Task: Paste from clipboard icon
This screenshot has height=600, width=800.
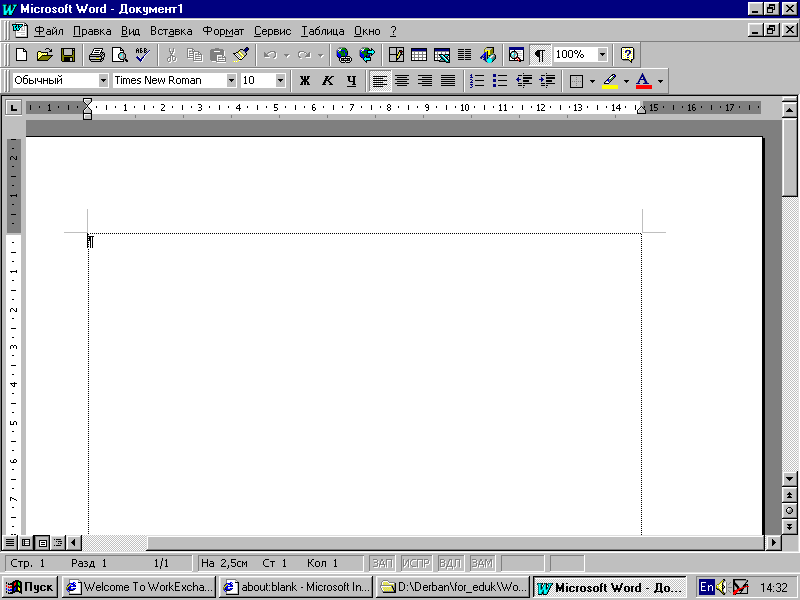Action: [218, 55]
